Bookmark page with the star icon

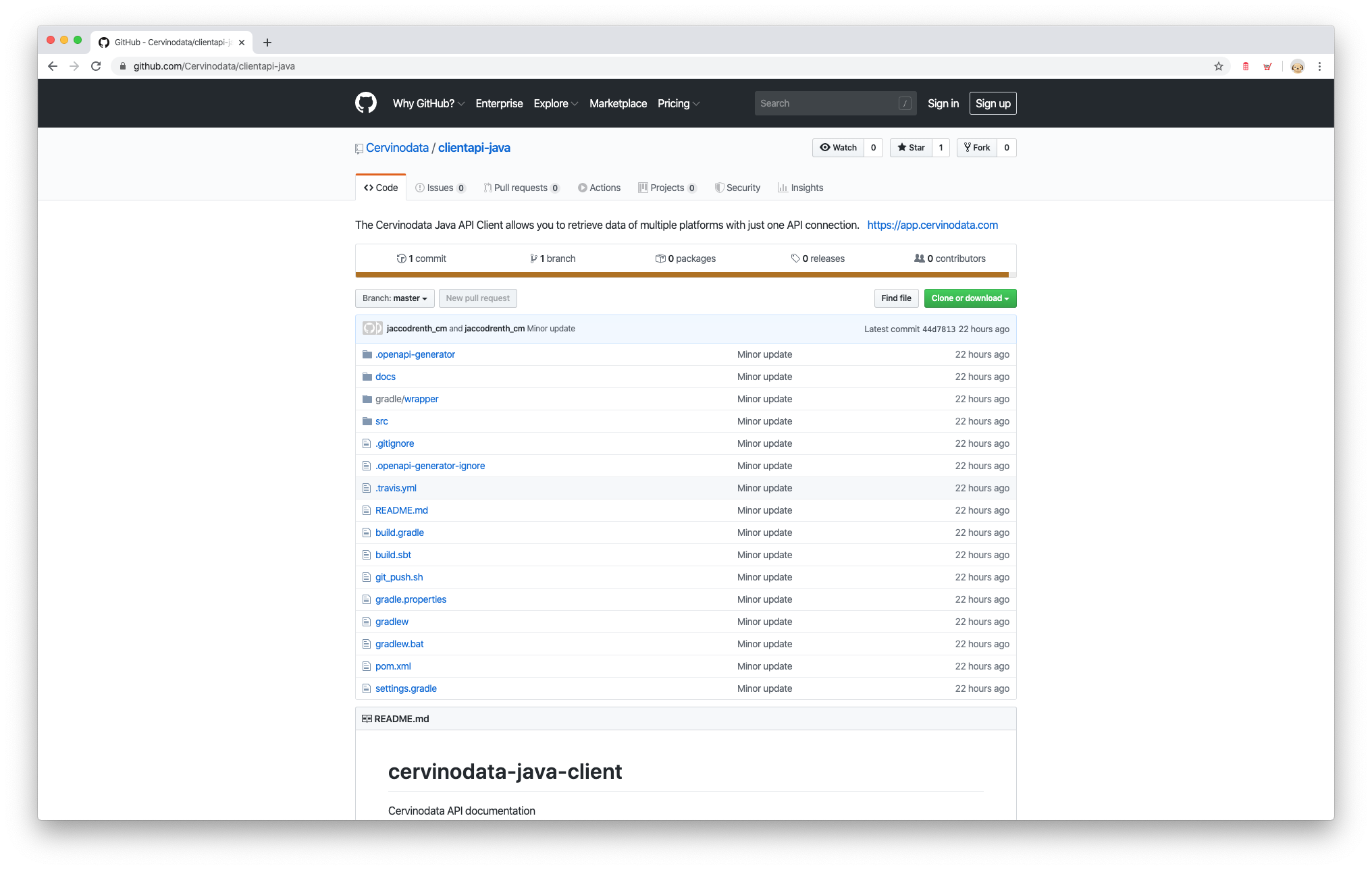point(1219,66)
